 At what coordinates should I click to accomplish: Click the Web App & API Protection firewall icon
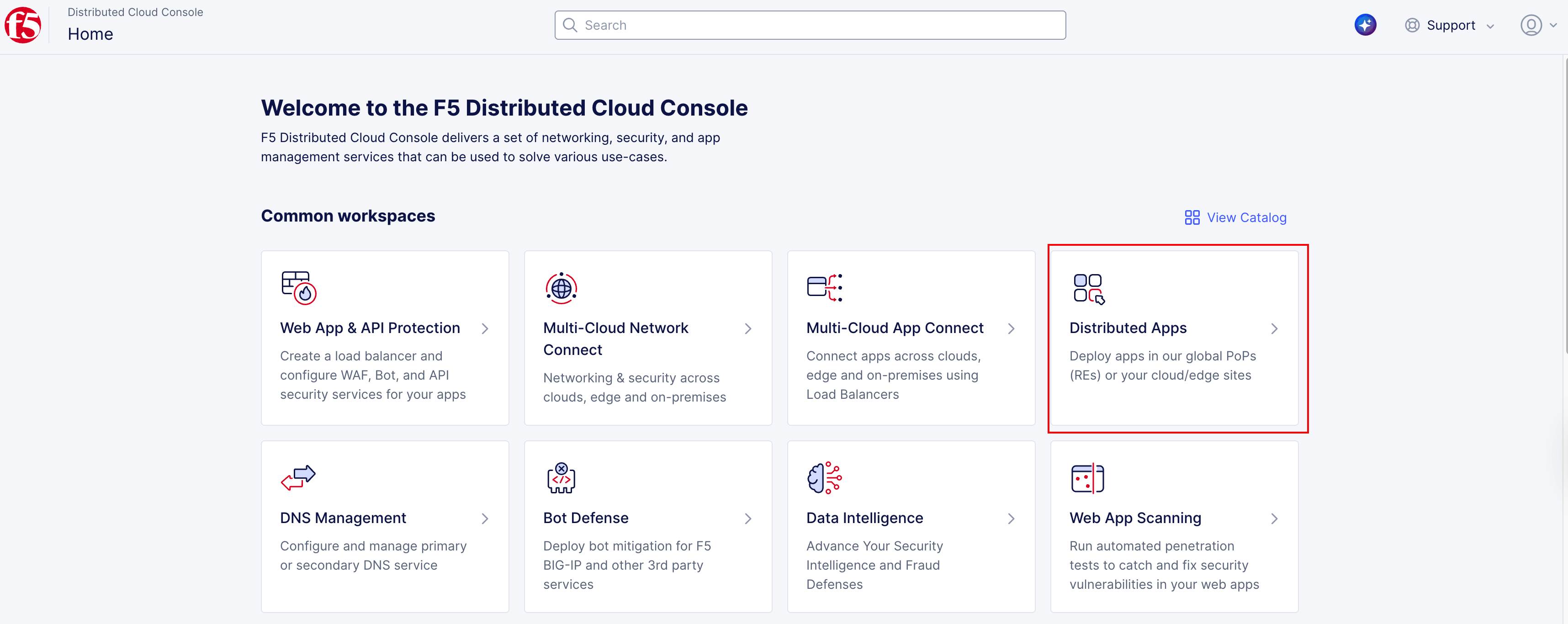(x=298, y=288)
